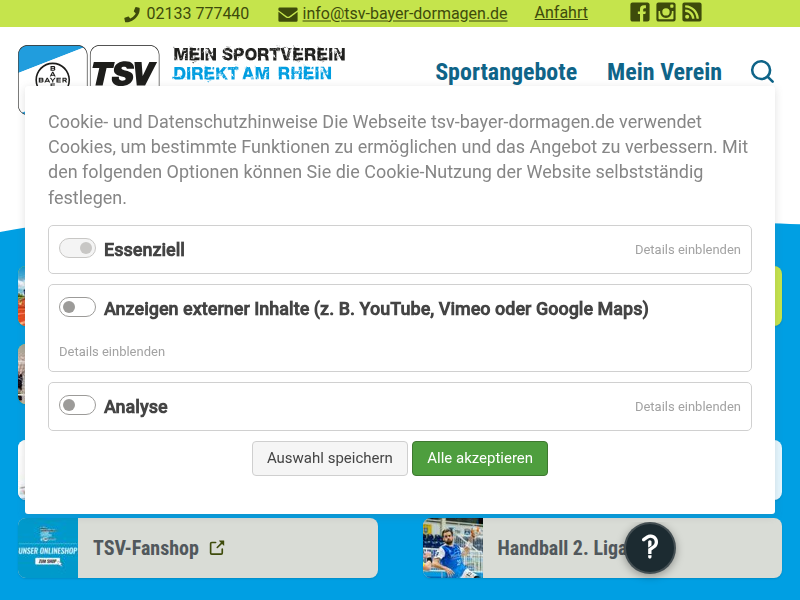Click the RSS feed icon

tap(691, 13)
